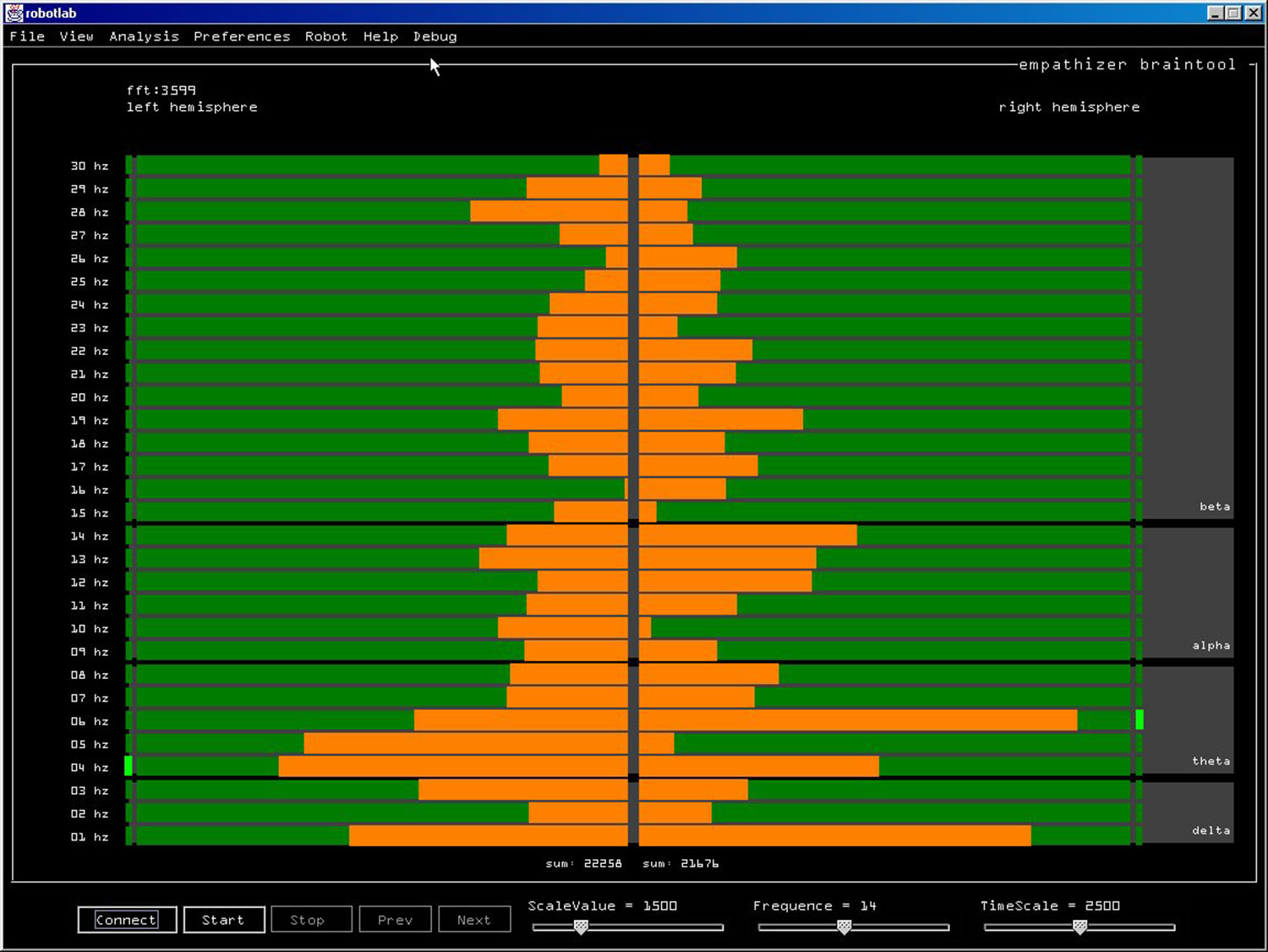Click the 04 hz left hemisphere orange bar
Image resolution: width=1268 pixels, height=952 pixels.
point(453,766)
